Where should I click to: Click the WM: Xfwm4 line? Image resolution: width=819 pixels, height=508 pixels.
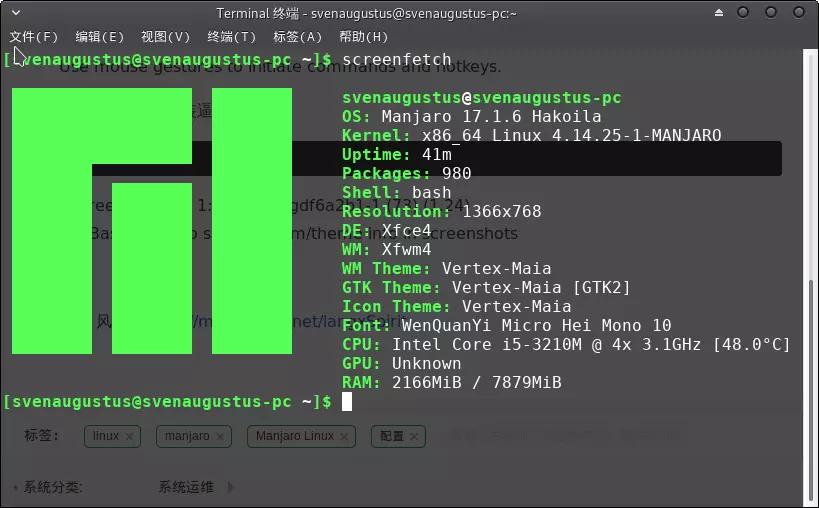coord(387,249)
